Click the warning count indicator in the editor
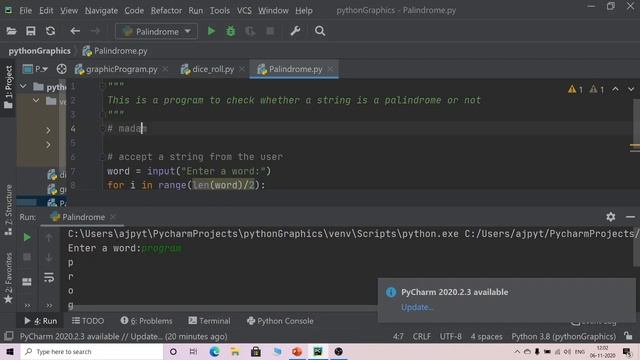Screen dimensions: 640x360 click(576, 89)
